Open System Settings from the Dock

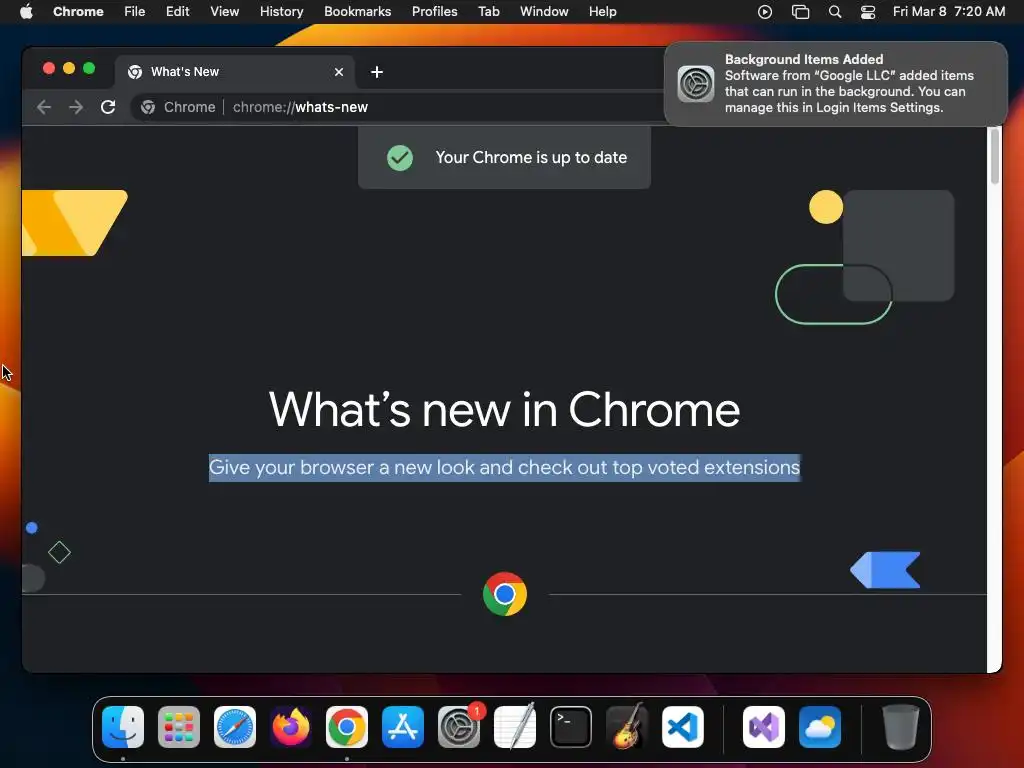tap(458, 727)
